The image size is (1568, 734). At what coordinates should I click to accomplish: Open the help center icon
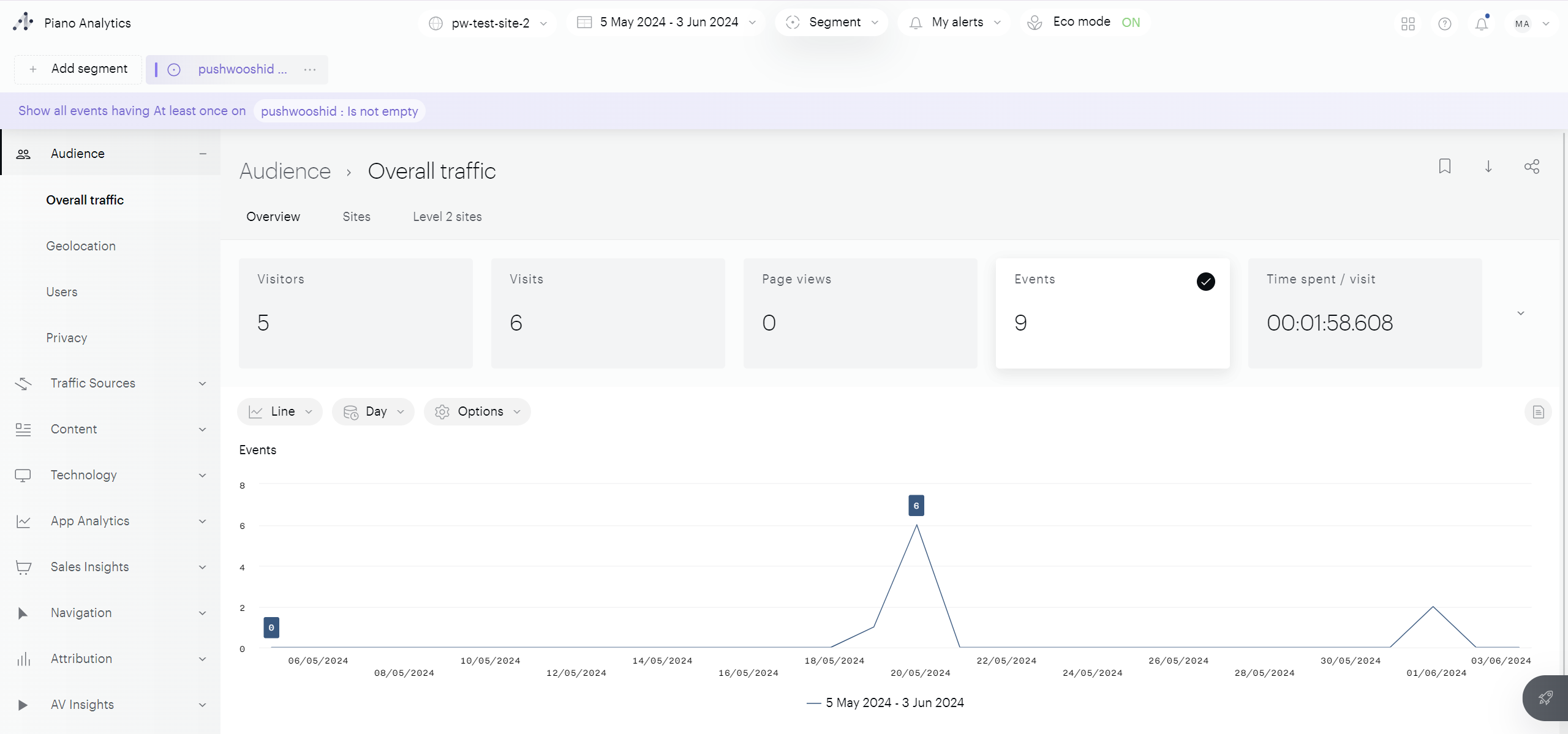[x=1444, y=23]
